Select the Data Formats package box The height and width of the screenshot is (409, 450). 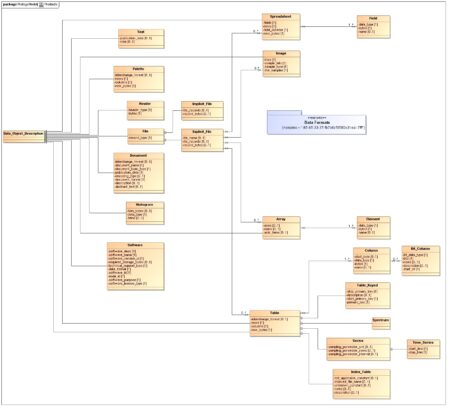(317, 123)
